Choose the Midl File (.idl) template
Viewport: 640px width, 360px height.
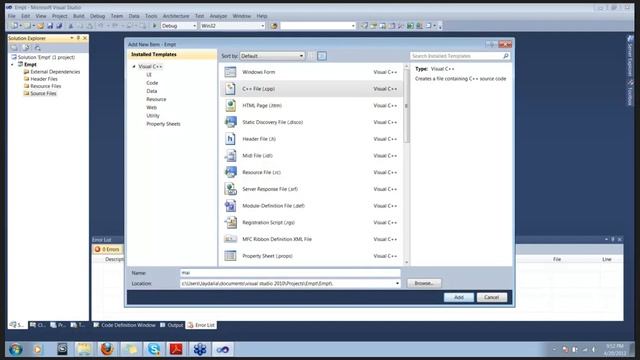tap(311, 156)
